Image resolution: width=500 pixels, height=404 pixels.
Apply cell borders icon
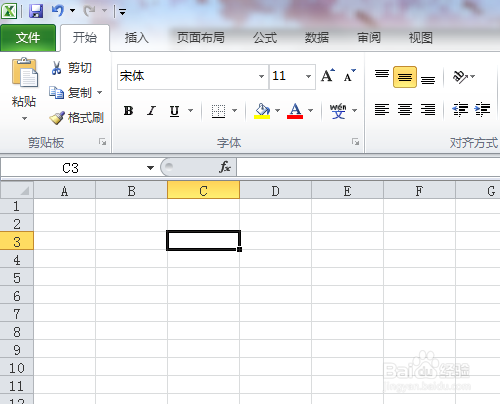click(219, 111)
